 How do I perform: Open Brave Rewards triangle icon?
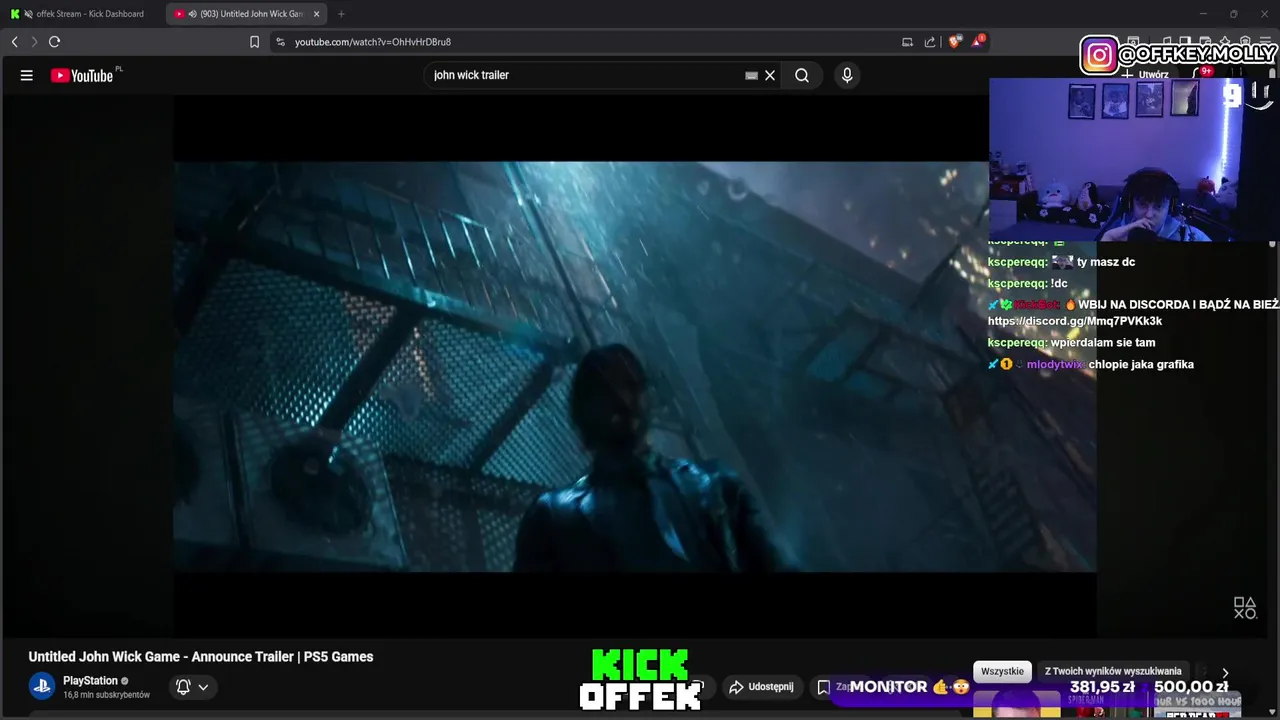978,41
